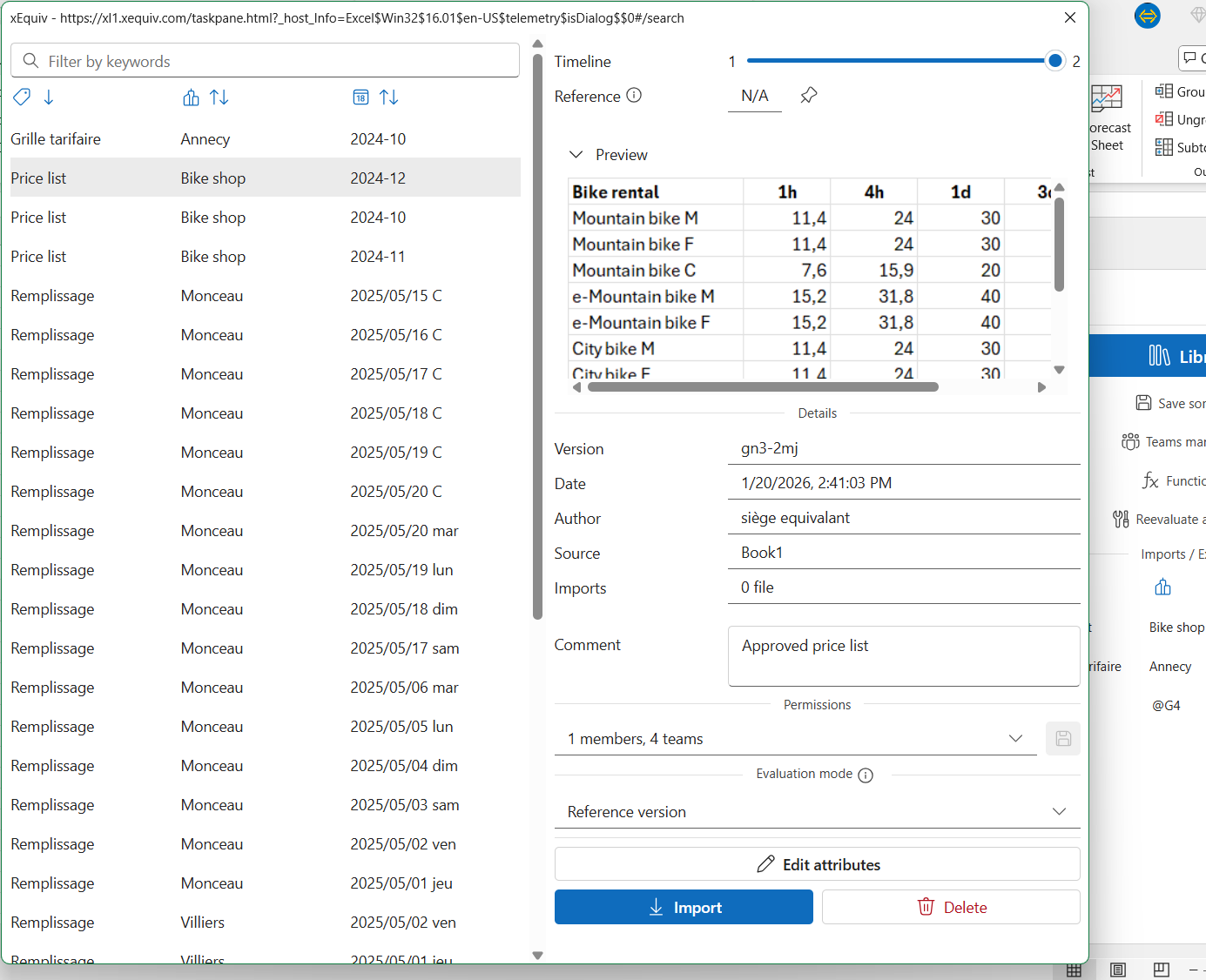This screenshot has height=980, width=1206.
Task: Open the '1 members, 4 teams' permissions dropdown
Action: click(x=794, y=739)
